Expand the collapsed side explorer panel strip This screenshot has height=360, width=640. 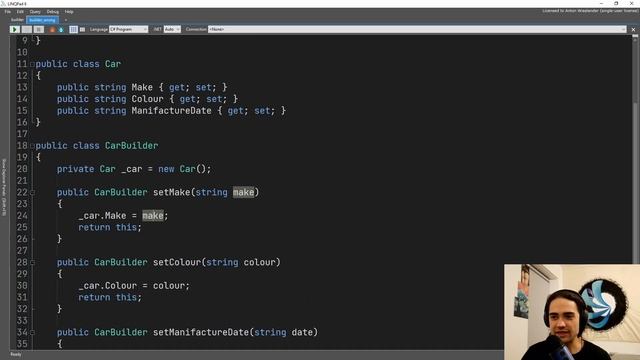click(x=4, y=188)
